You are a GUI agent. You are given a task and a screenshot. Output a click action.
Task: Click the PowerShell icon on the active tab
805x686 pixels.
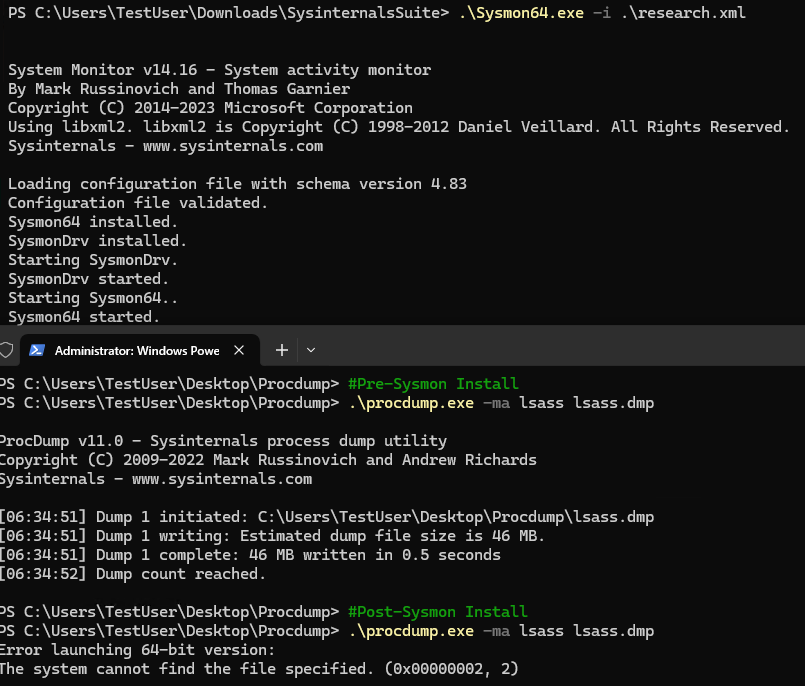click(37, 350)
